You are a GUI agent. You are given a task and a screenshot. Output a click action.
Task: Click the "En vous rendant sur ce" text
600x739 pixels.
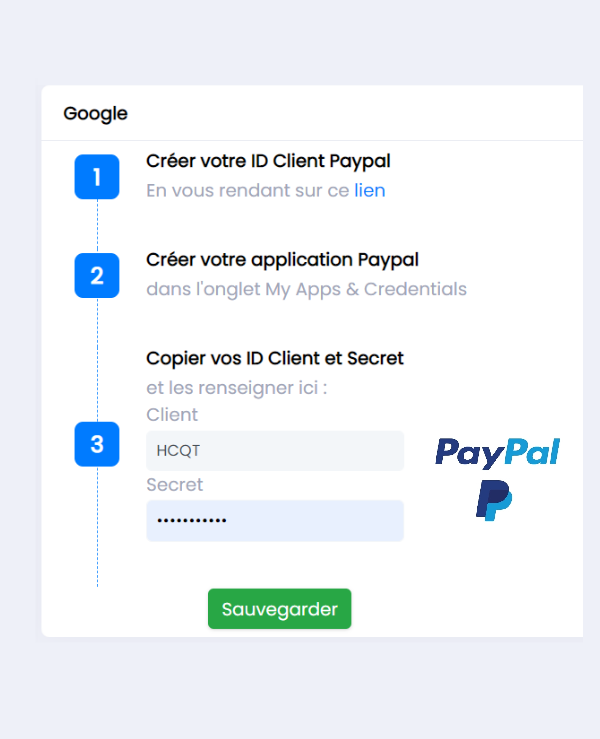coord(248,190)
